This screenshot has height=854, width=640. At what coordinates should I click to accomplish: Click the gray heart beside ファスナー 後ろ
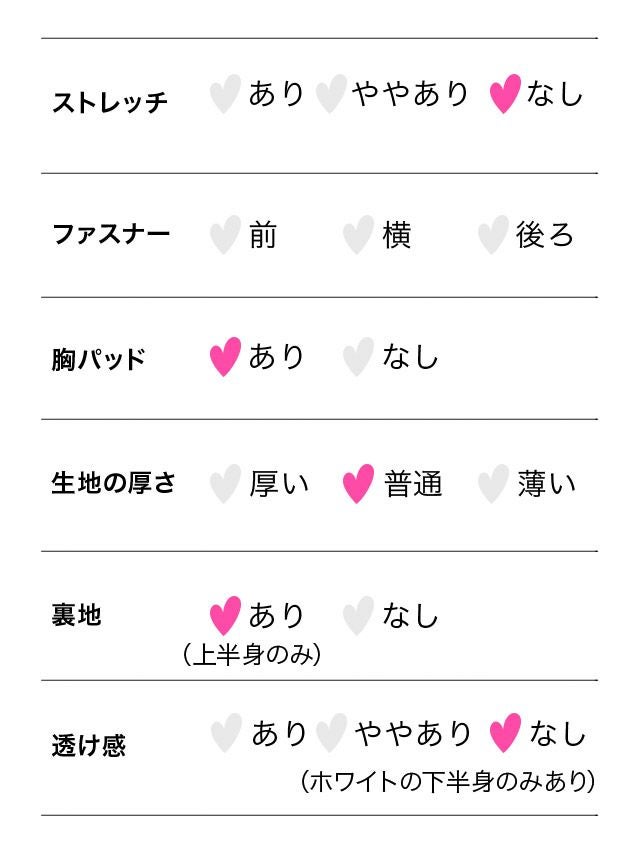pos(492,236)
